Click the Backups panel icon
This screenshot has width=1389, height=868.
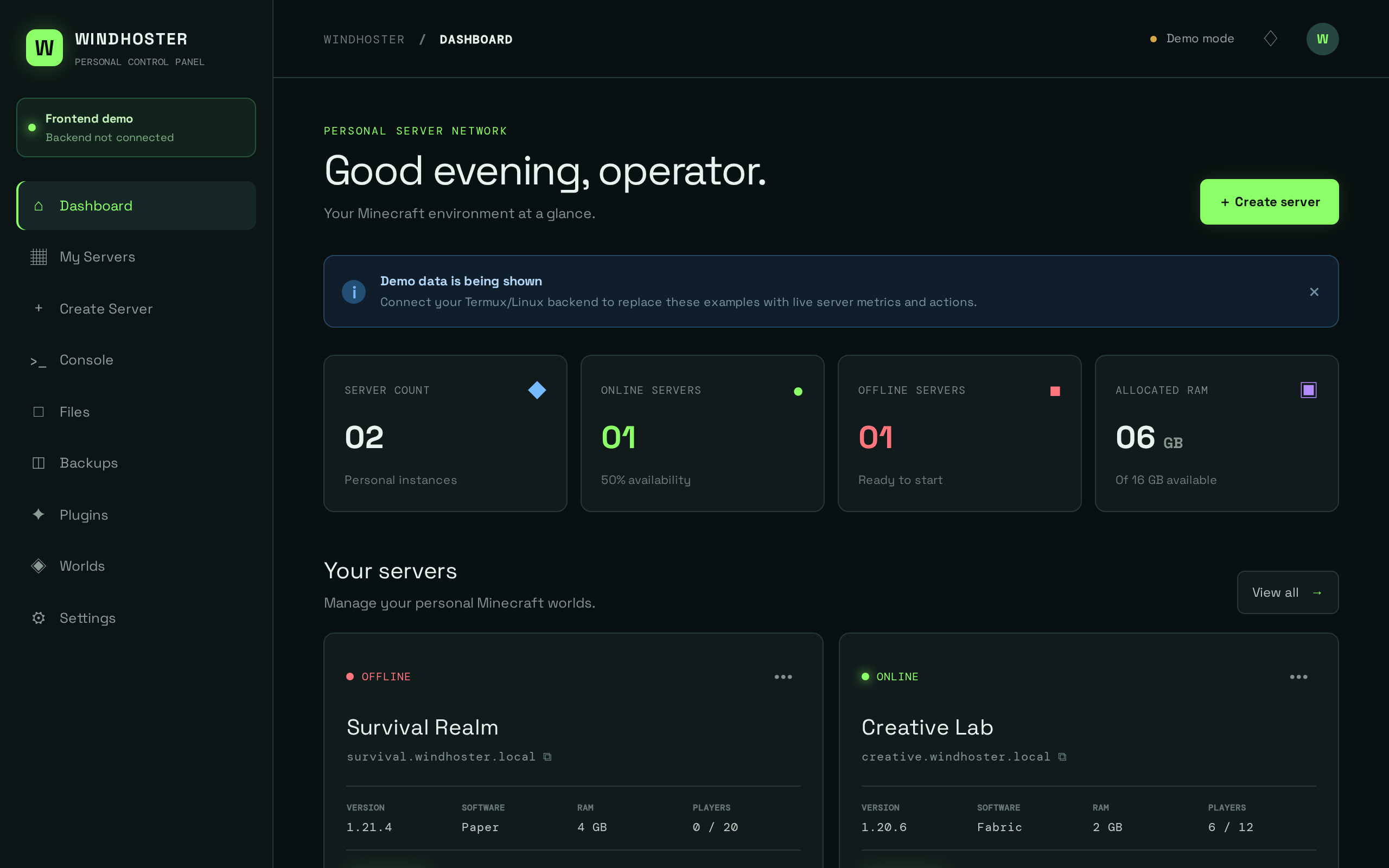39,463
